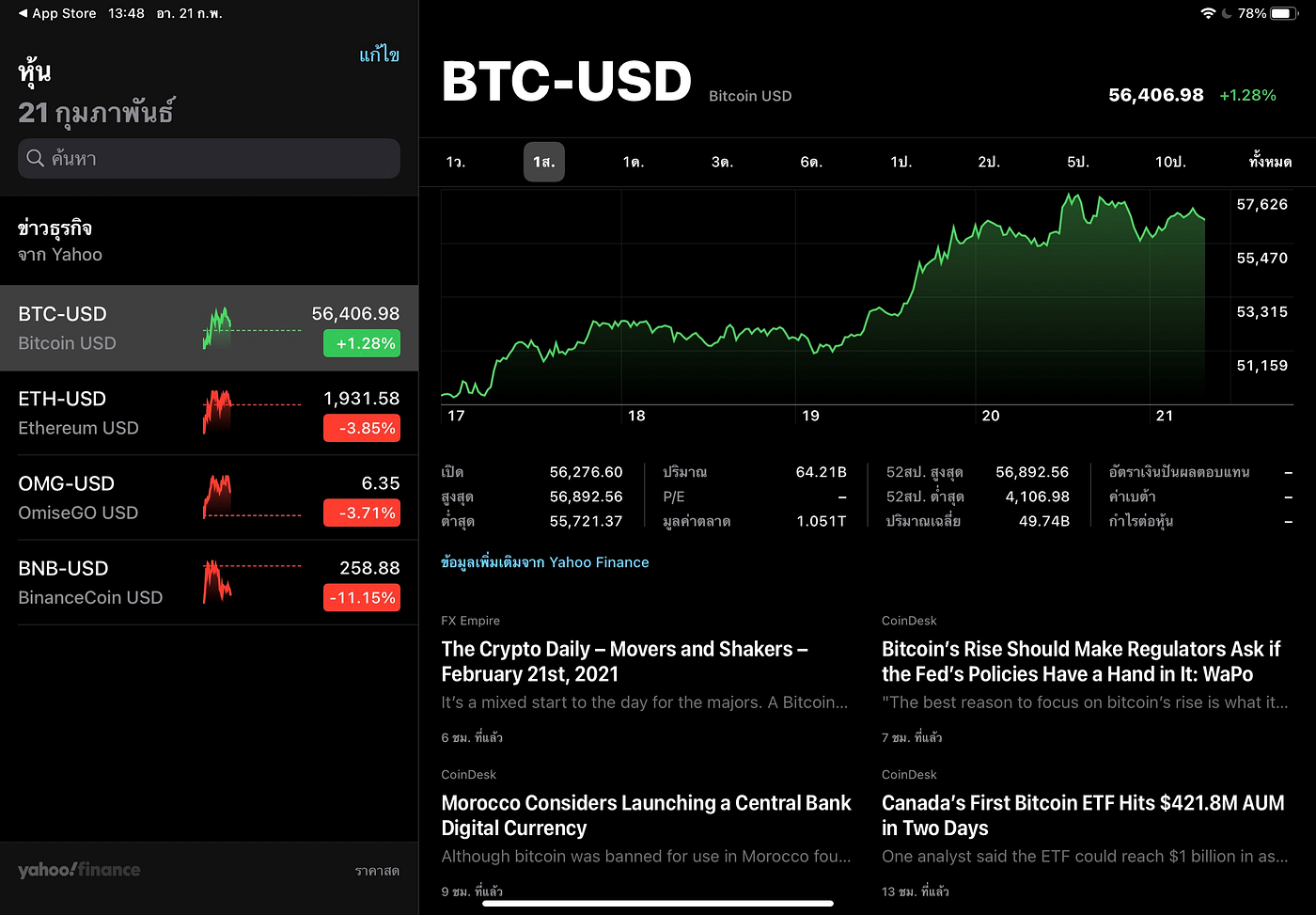
Task: Click the 51,159 y-axis label
Action: pos(1261,365)
